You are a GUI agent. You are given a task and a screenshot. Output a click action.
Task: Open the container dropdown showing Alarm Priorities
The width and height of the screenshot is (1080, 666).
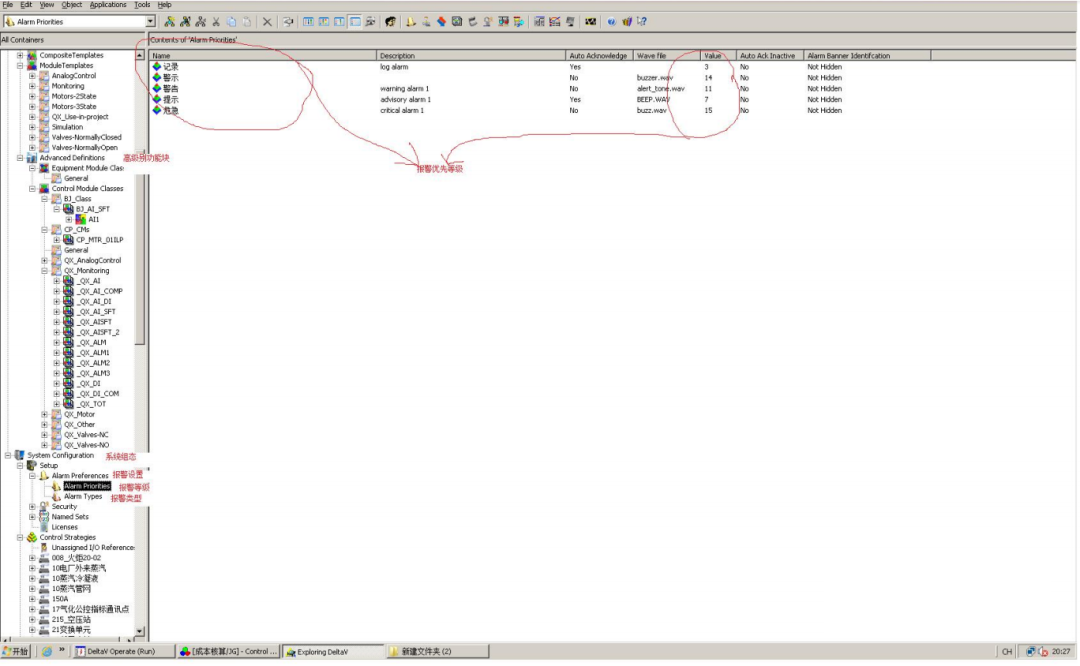click(x=150, y=21)
